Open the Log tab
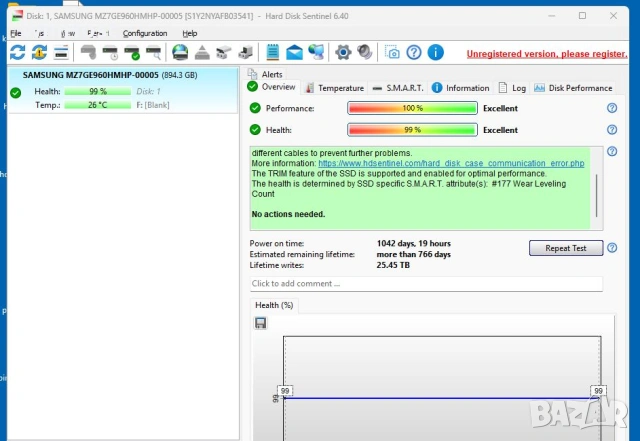 point(512,88)
